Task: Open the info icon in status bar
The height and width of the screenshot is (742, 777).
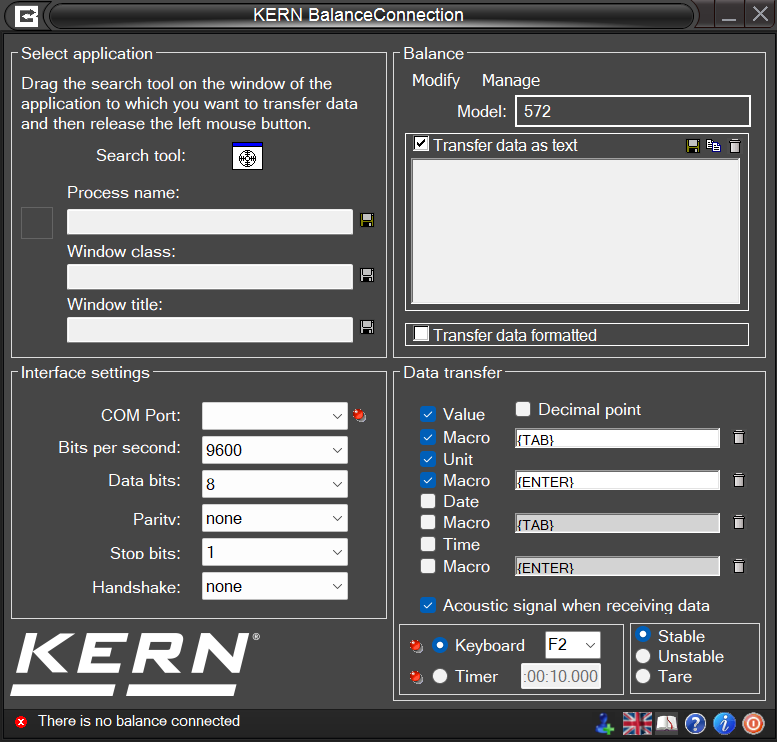Action: (724, 724)
